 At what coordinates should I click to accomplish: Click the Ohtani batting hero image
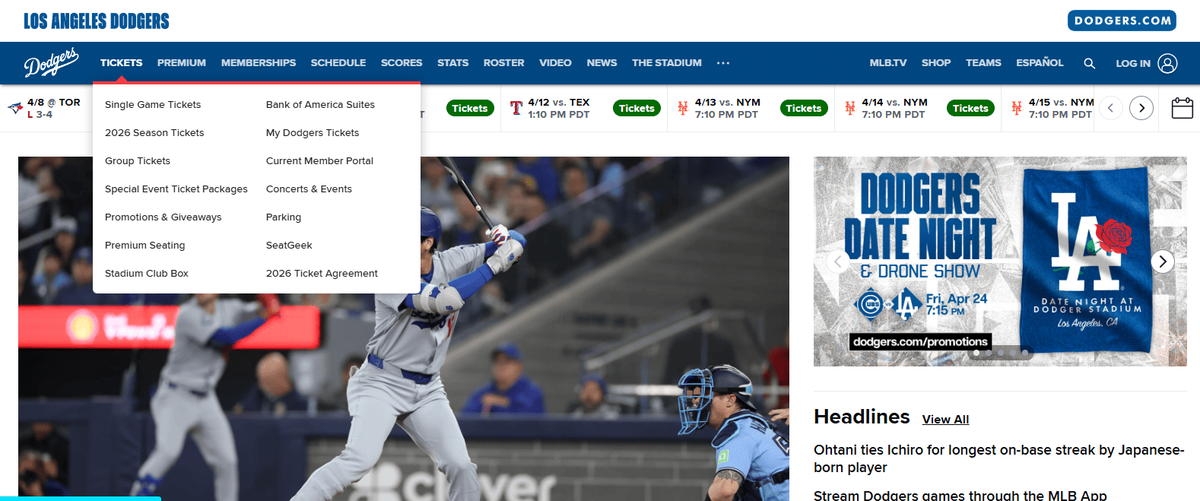(403, 328)
